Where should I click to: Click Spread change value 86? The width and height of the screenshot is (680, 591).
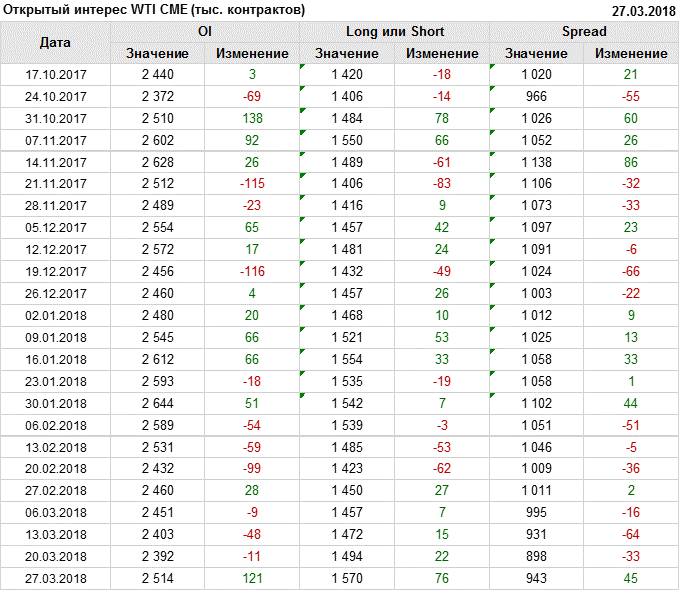631,162
